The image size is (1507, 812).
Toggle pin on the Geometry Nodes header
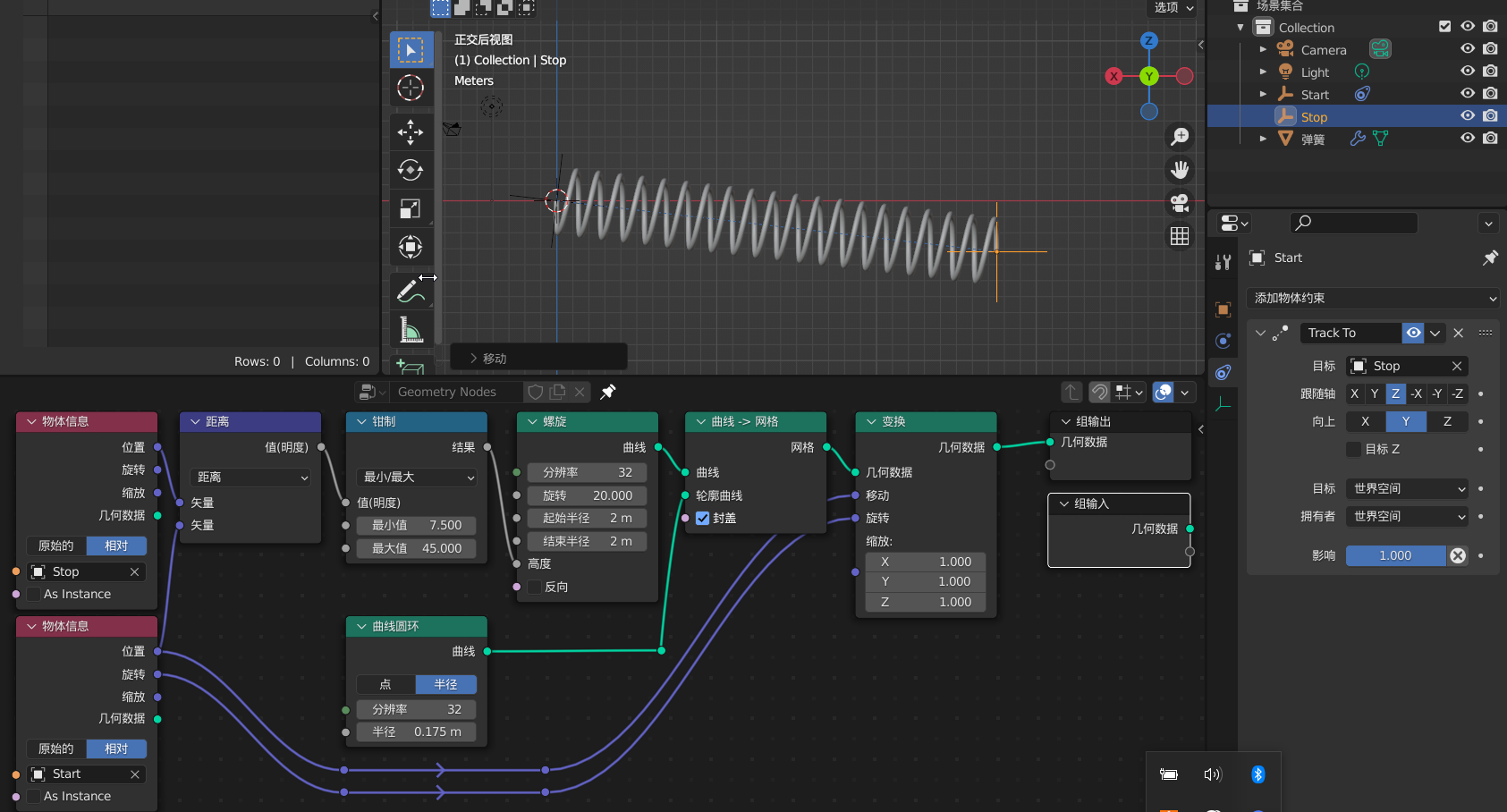607,392
